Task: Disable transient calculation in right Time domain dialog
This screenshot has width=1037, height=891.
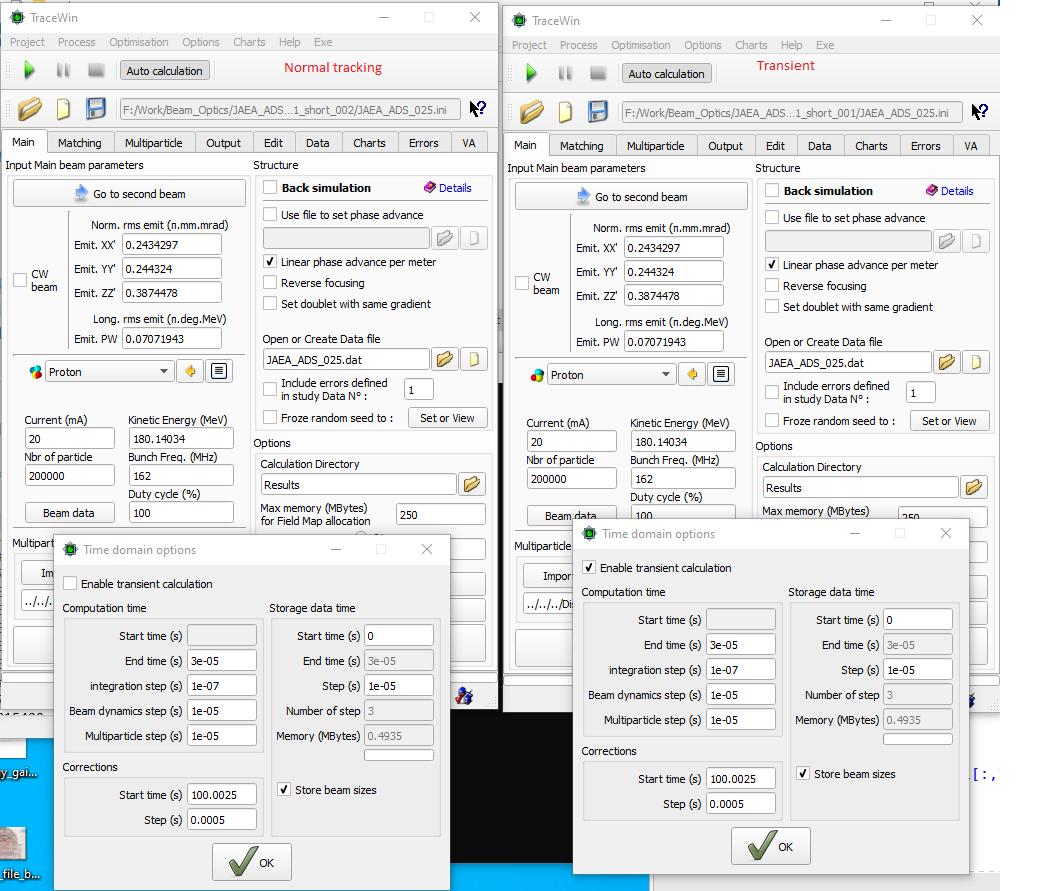Action: tap(589, 568)
